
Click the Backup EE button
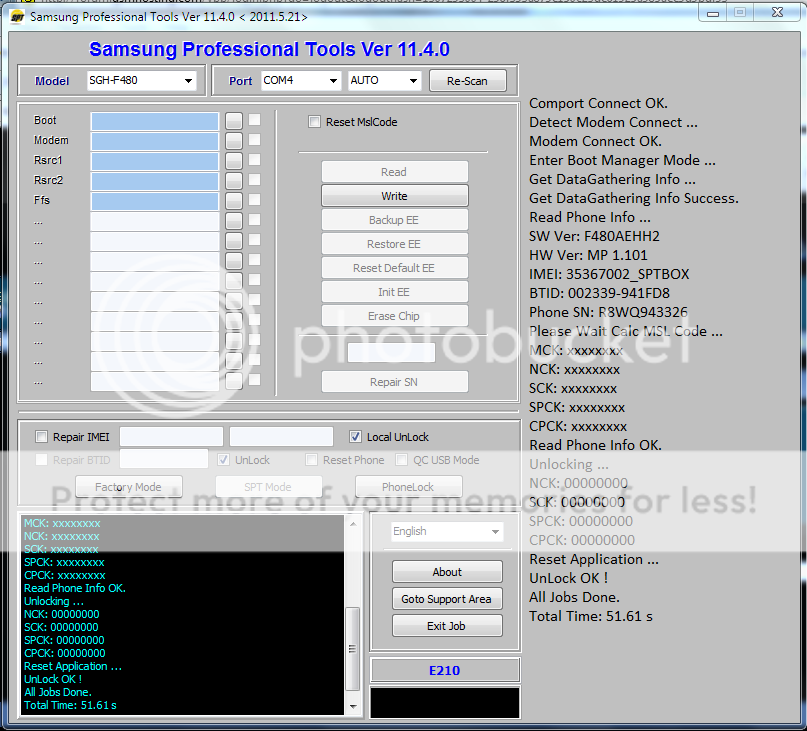pyautogui.click(x=395, y=220)
